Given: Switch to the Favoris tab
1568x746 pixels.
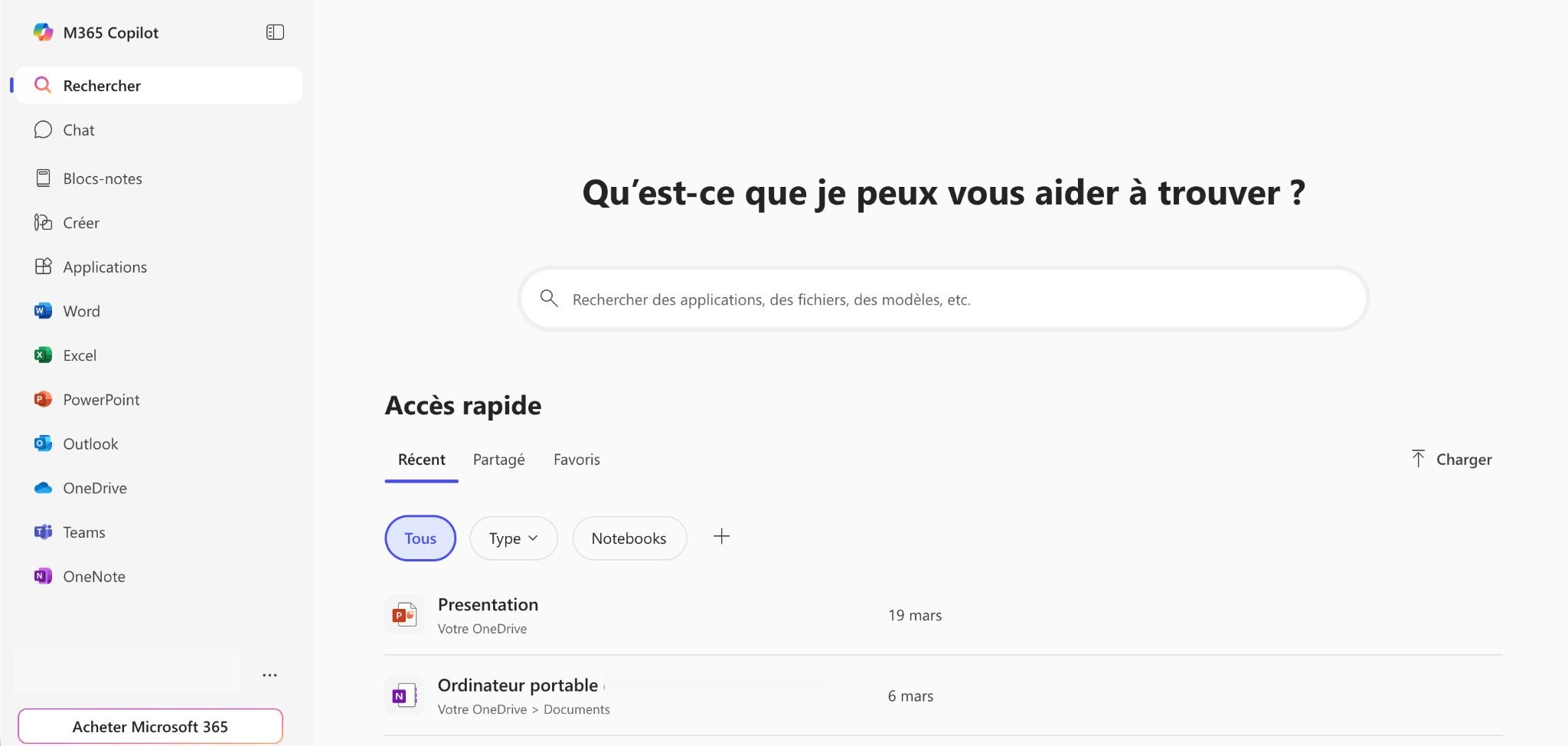Looking at the screenshot, I should point(577,459).
